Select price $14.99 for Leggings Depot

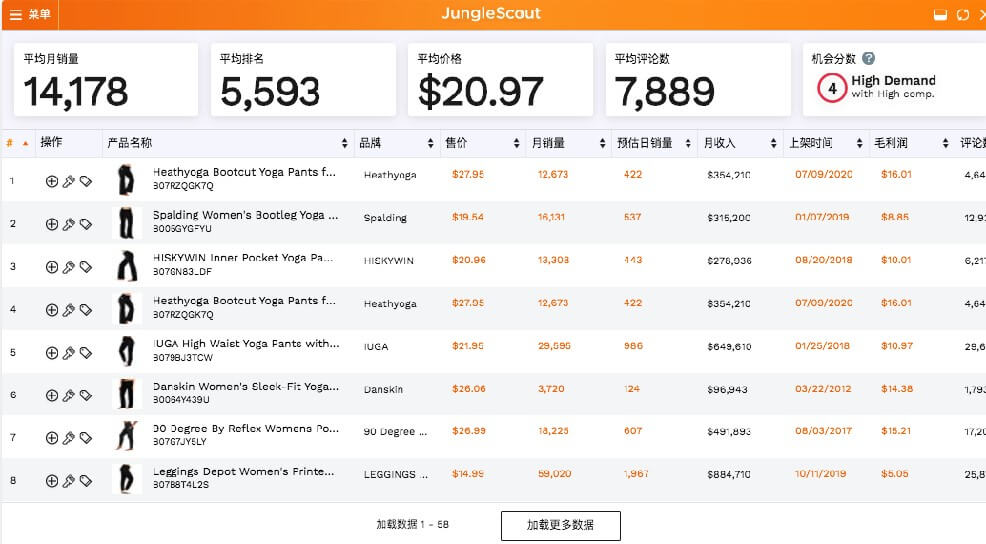[468, 474]
